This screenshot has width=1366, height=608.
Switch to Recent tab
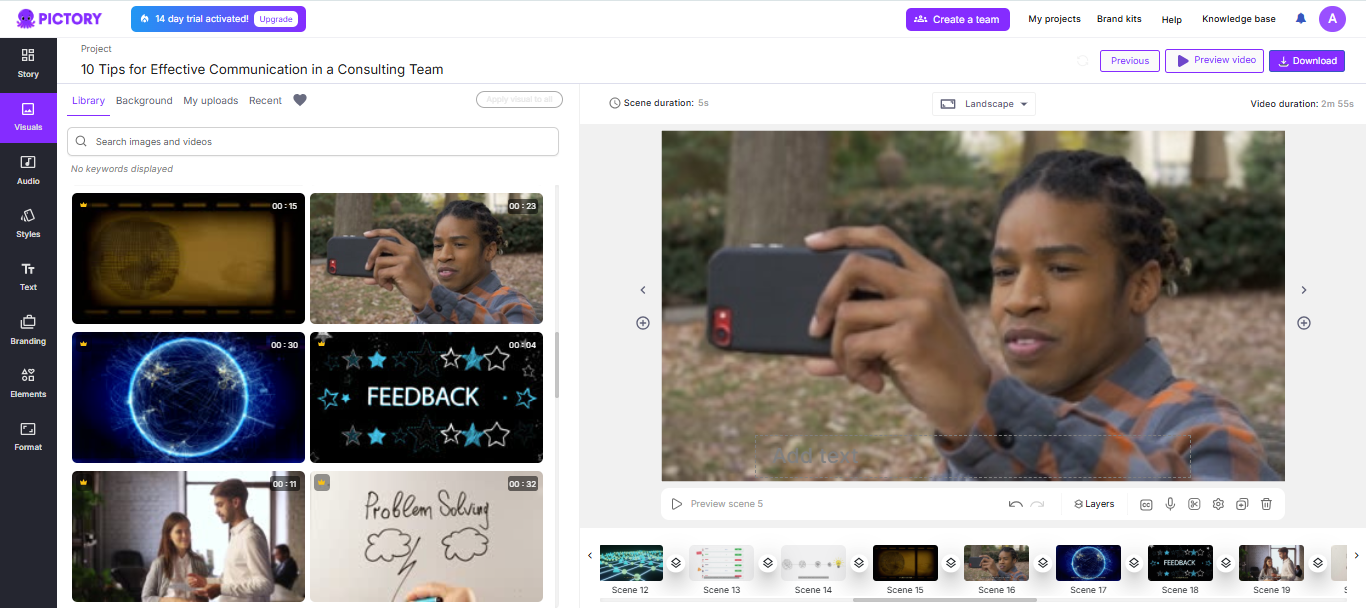pos(265,100)
